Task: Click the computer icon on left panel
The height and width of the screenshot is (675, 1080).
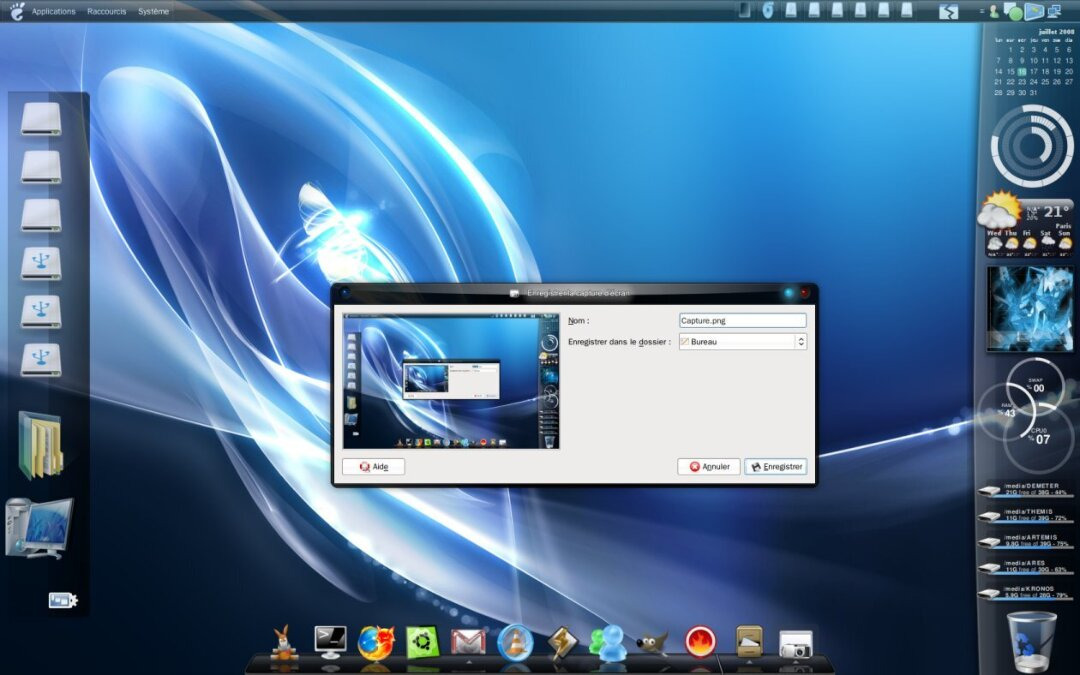Action: pyautogui.click(x=40, y=526)
